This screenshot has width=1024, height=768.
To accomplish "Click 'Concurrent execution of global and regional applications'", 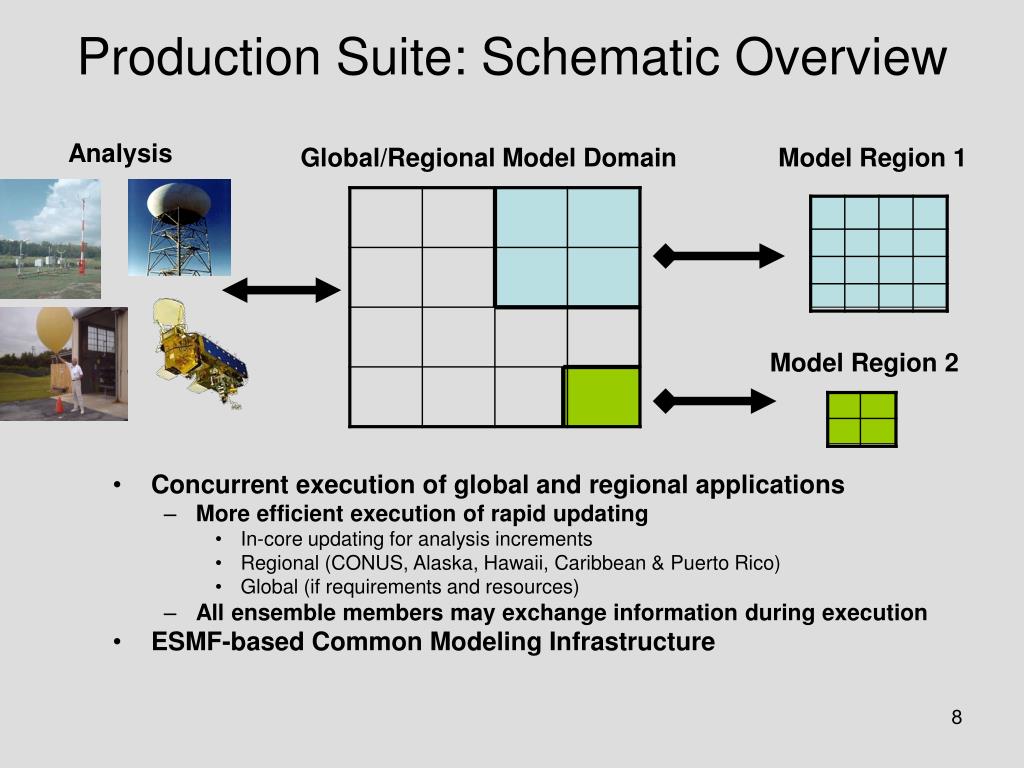I will point(498,485).
